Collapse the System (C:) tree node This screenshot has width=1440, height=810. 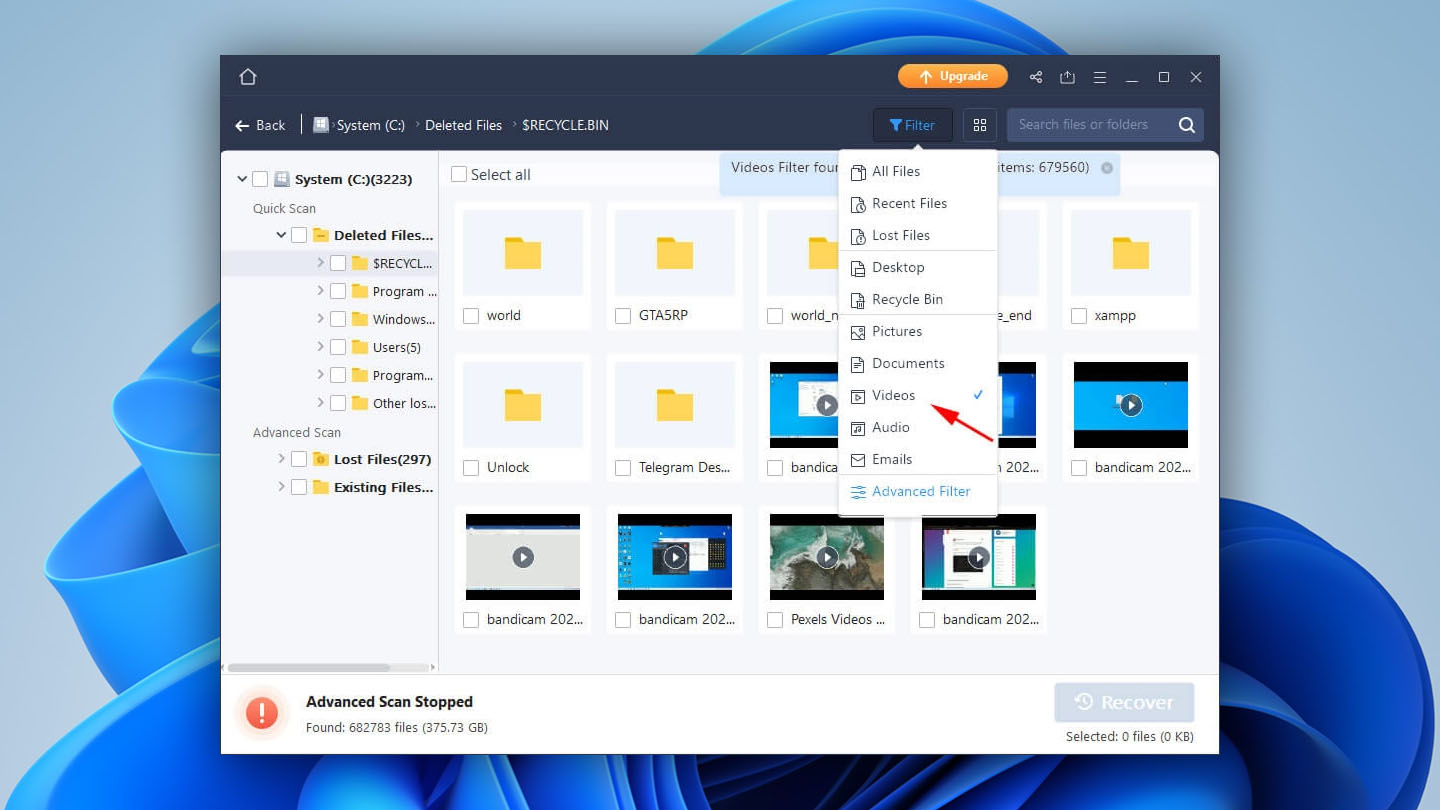[242, 179]
